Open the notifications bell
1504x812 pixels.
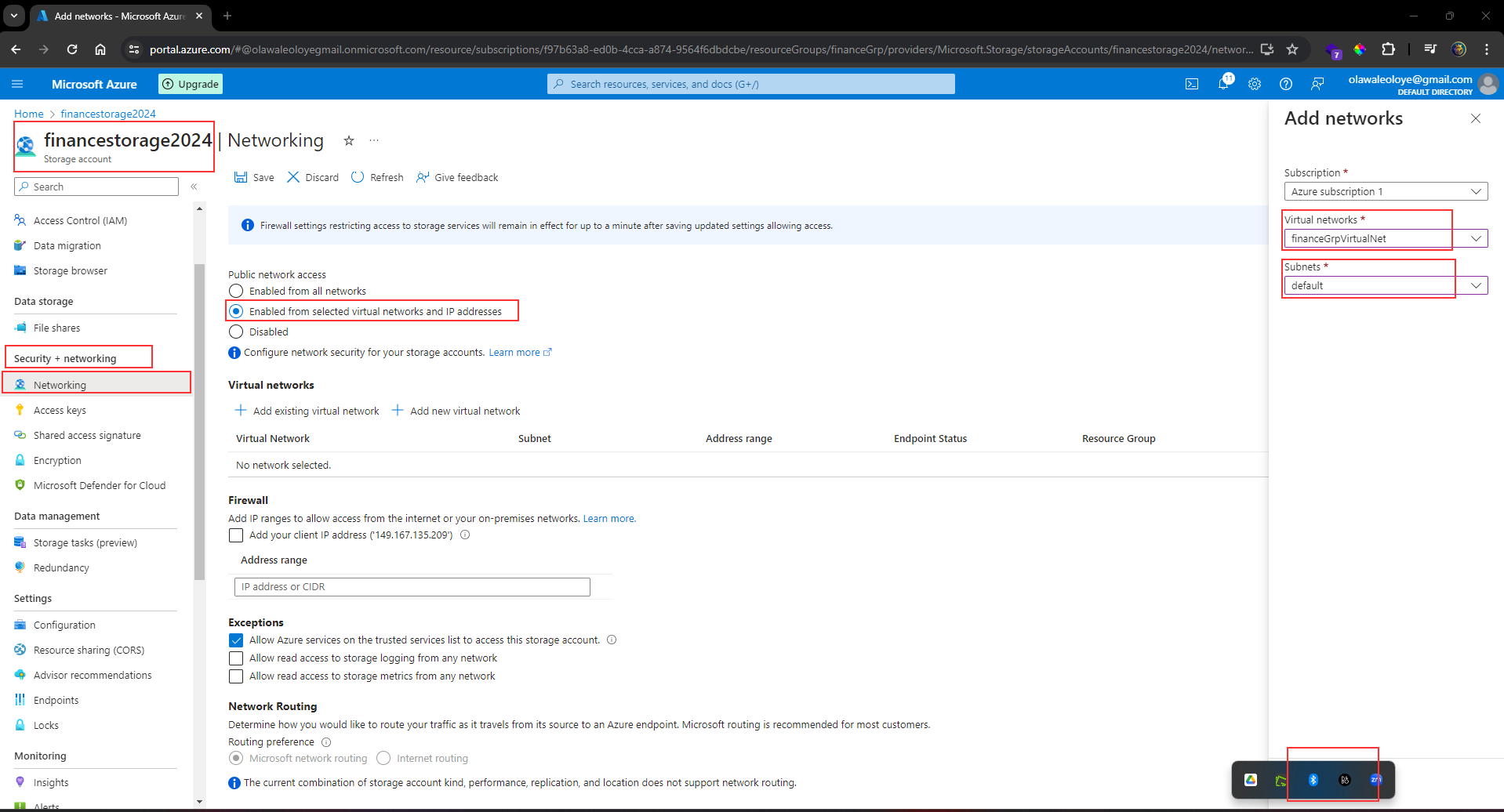tap(1224, 84)
